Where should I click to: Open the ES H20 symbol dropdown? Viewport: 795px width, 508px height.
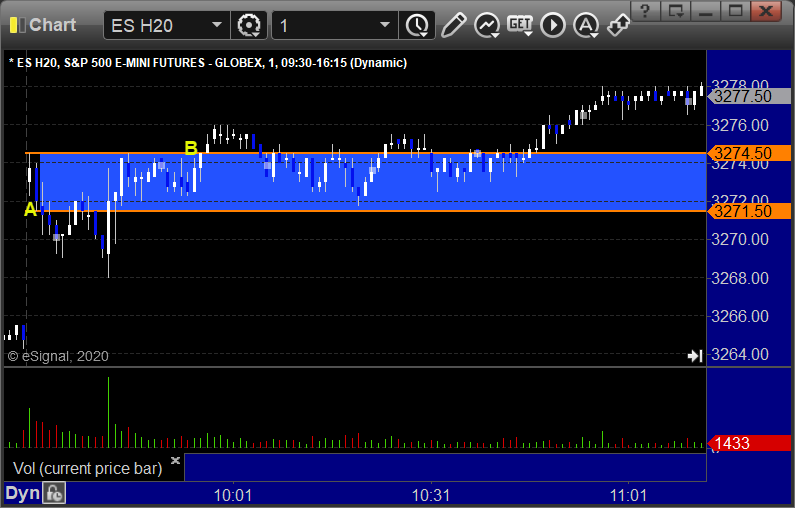point(216,25)
